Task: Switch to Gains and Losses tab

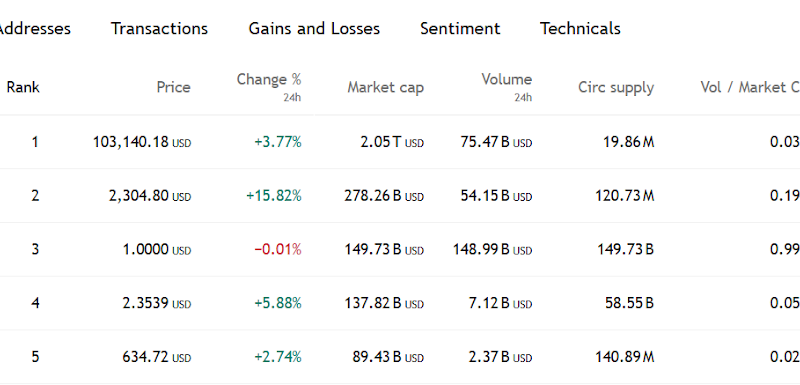Action: [x=314, y=29]
